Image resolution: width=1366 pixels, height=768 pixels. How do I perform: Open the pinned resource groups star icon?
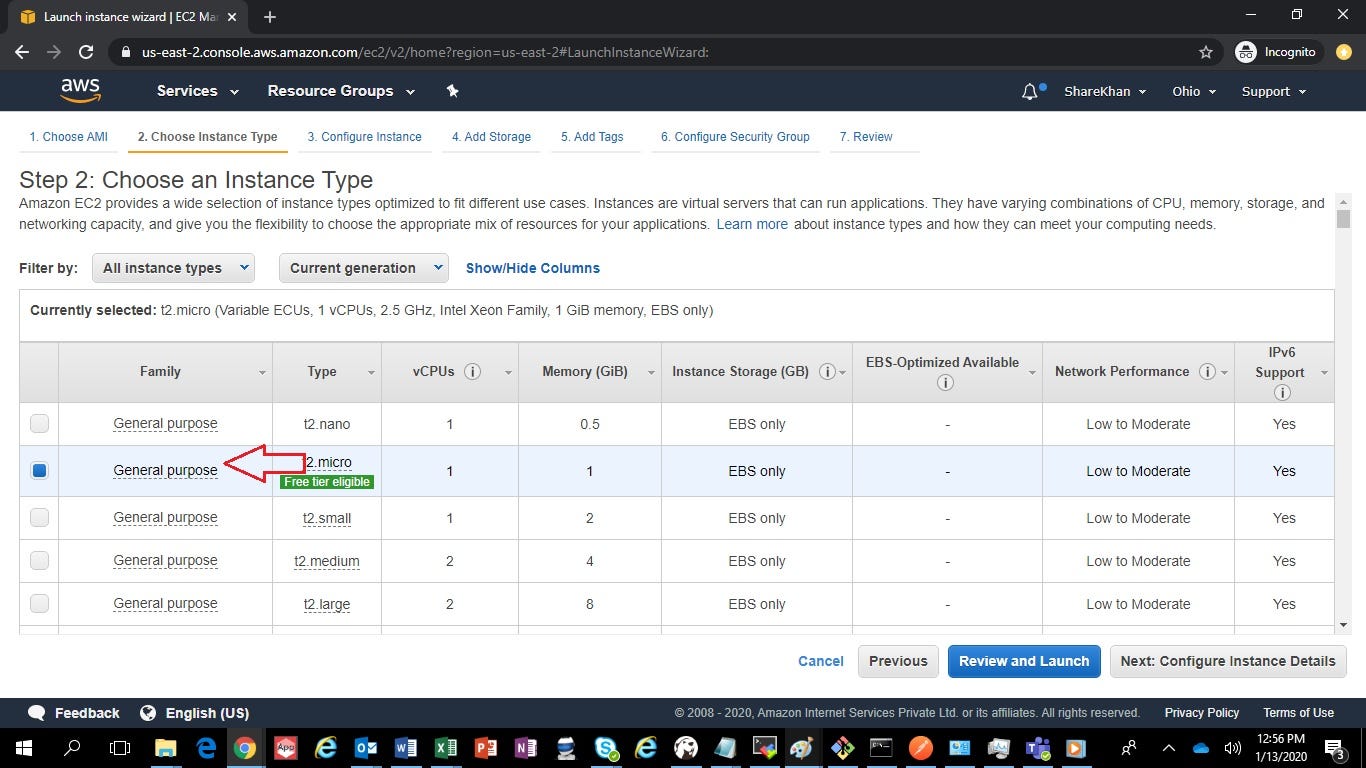(x=452, y=90)
